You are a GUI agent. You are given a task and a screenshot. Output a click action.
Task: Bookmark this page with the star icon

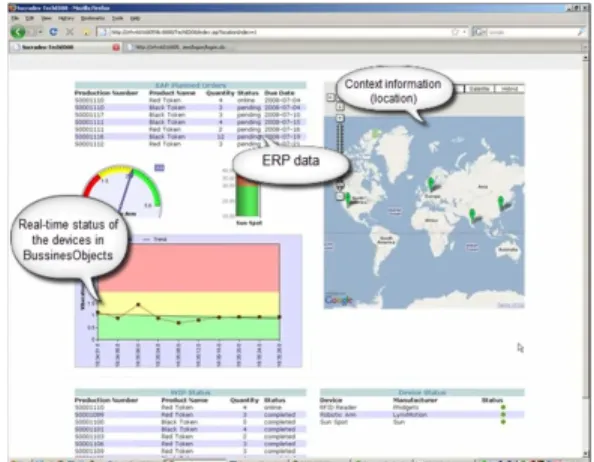[x=455, y=32]
